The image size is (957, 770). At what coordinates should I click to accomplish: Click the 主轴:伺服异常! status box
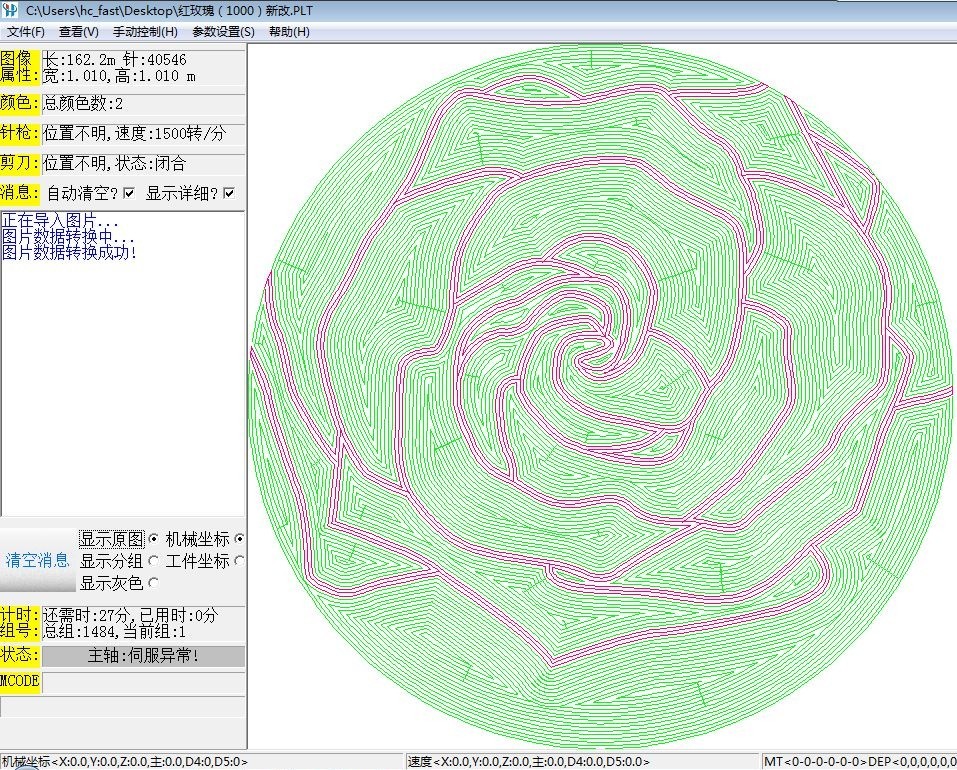(143, 656)
